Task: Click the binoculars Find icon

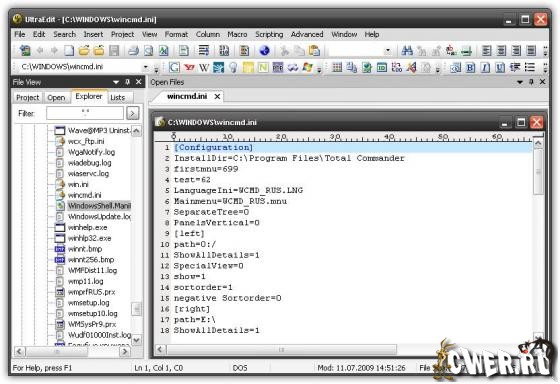Action: (x=407, y=51)
